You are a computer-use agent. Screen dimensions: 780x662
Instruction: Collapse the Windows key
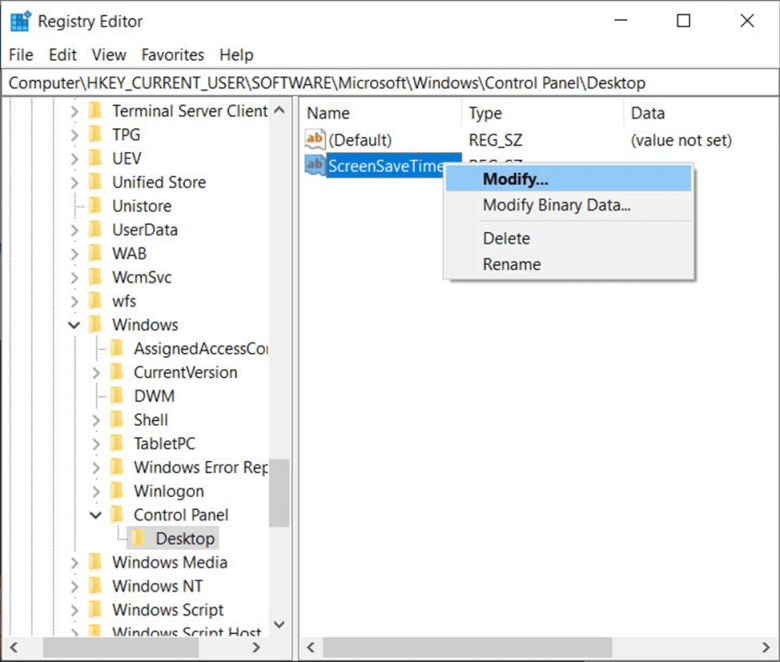(74, 325)
